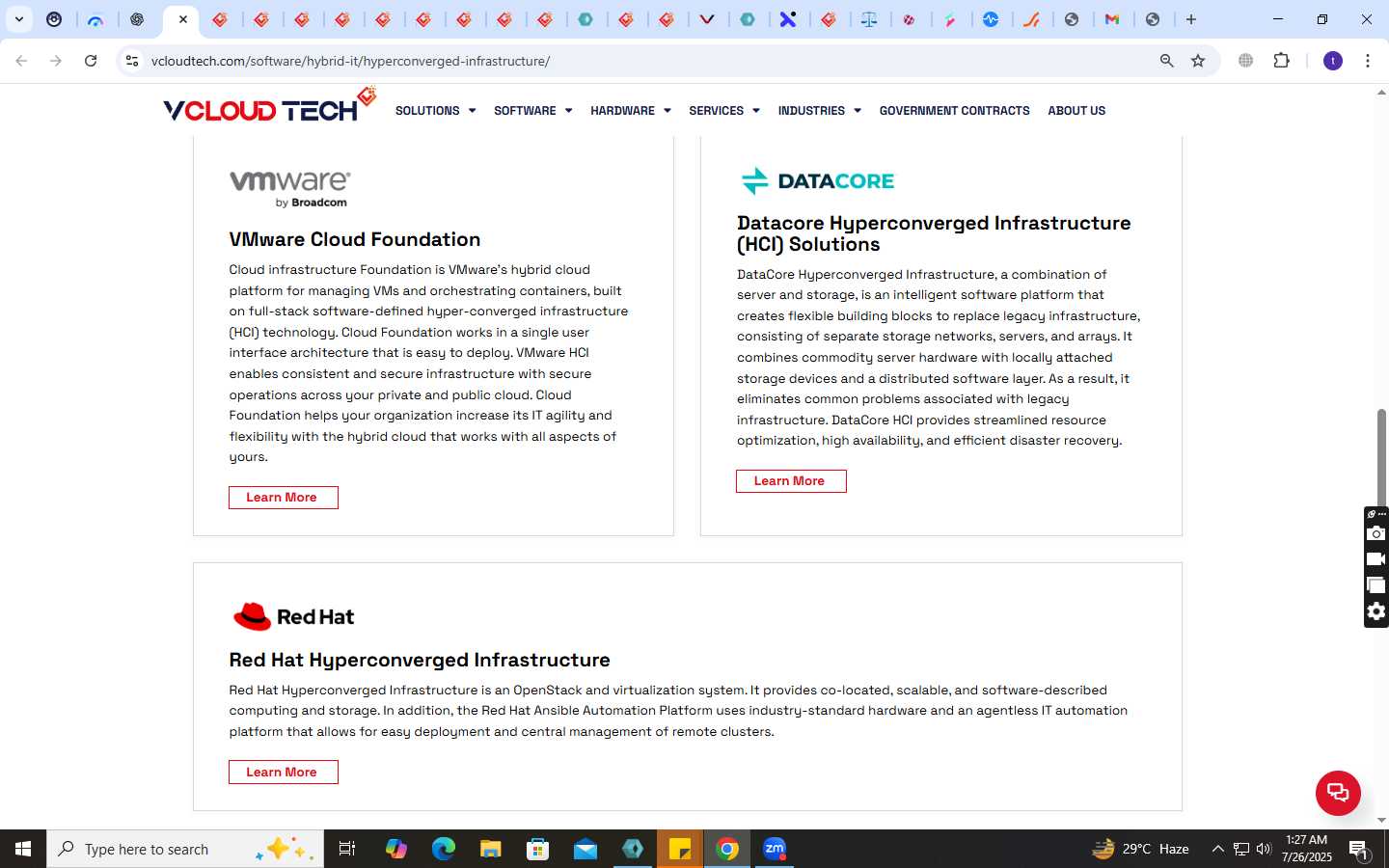Open a new browser tab
Image resolution: width=1389 pixels, height=868 pixels.
pos(1191,19)
